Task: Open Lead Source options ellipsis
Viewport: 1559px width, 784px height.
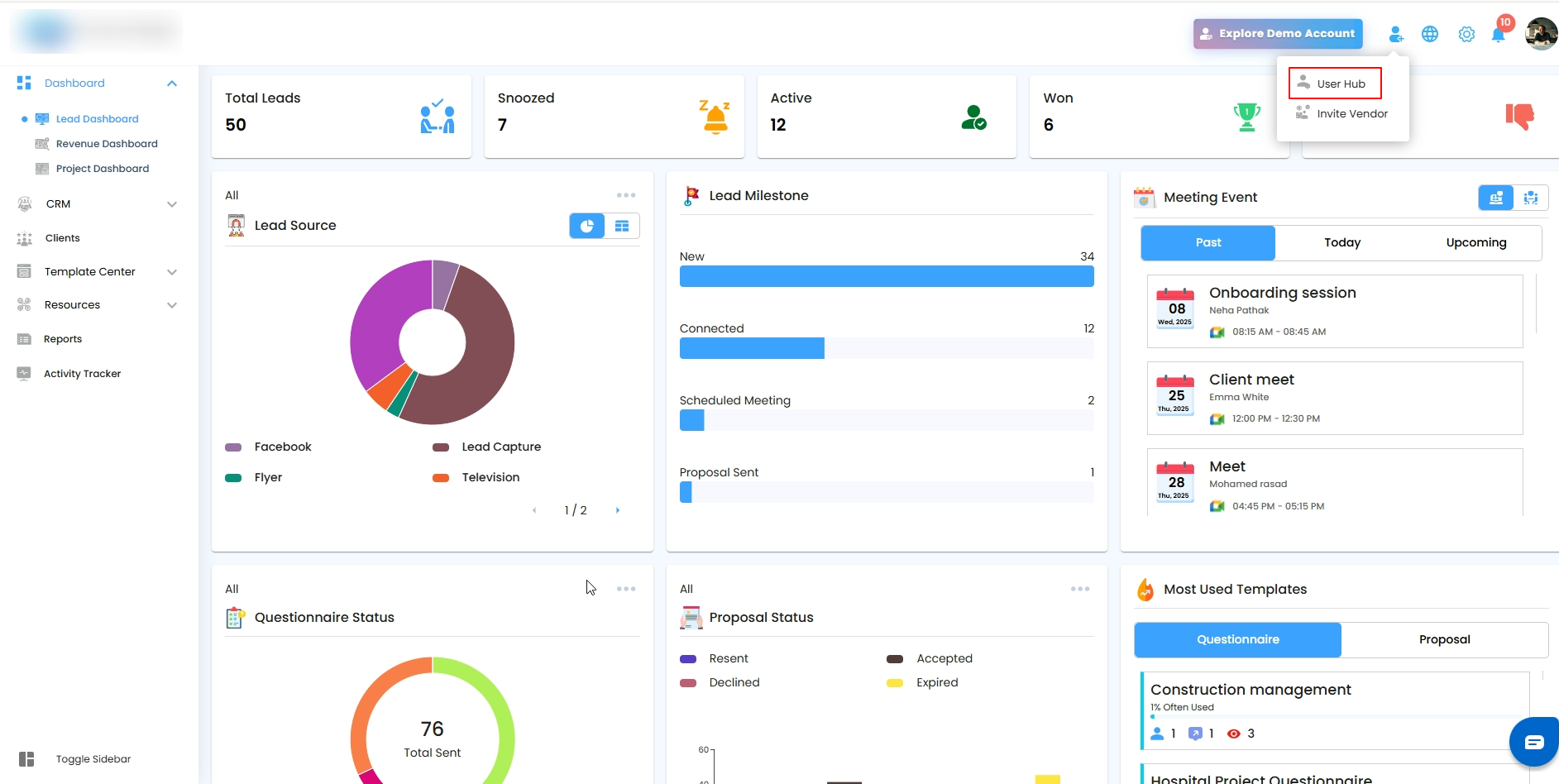Action: [x=626, y=195]
